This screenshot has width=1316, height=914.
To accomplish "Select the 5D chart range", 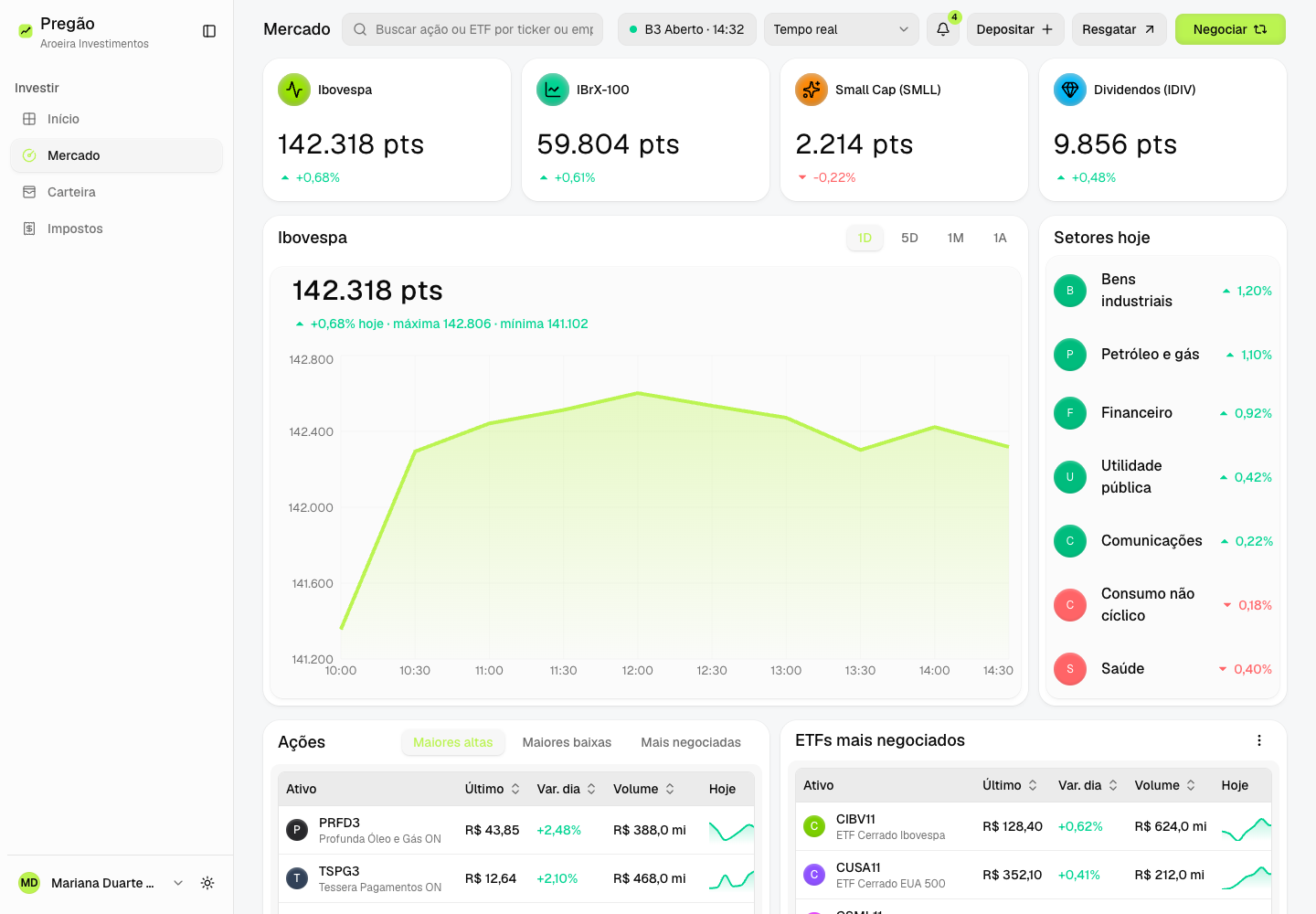I will (x=909, y=238).
